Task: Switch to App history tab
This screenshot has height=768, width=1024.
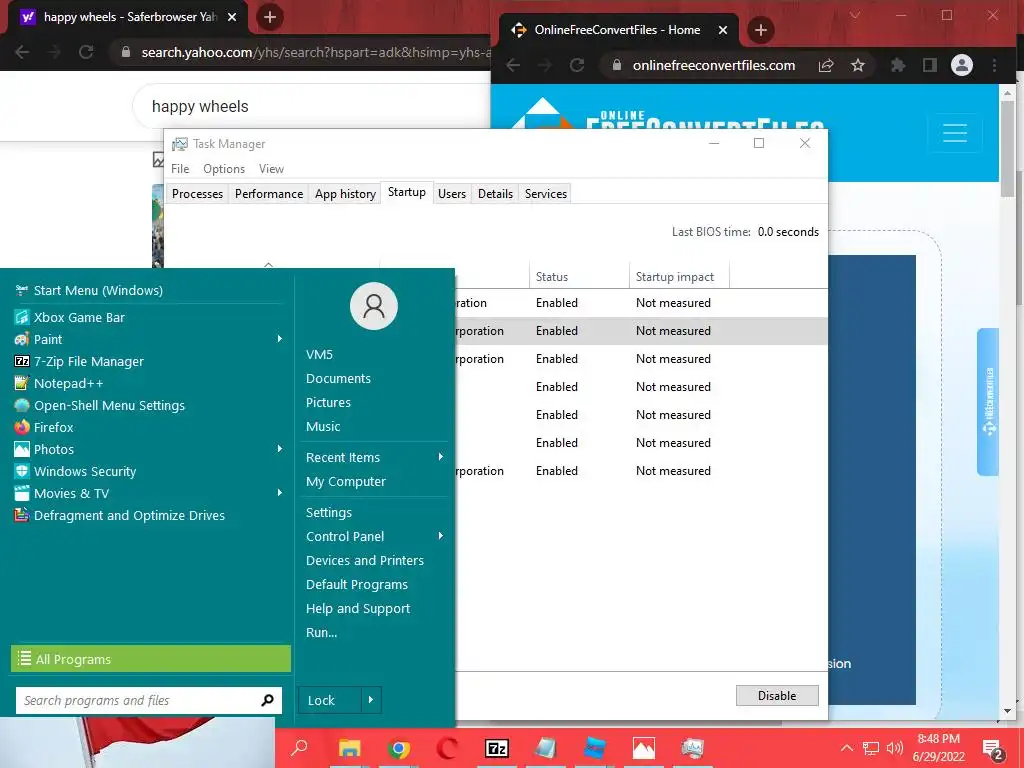Action: pyautogui.click(x=345, y=194)
